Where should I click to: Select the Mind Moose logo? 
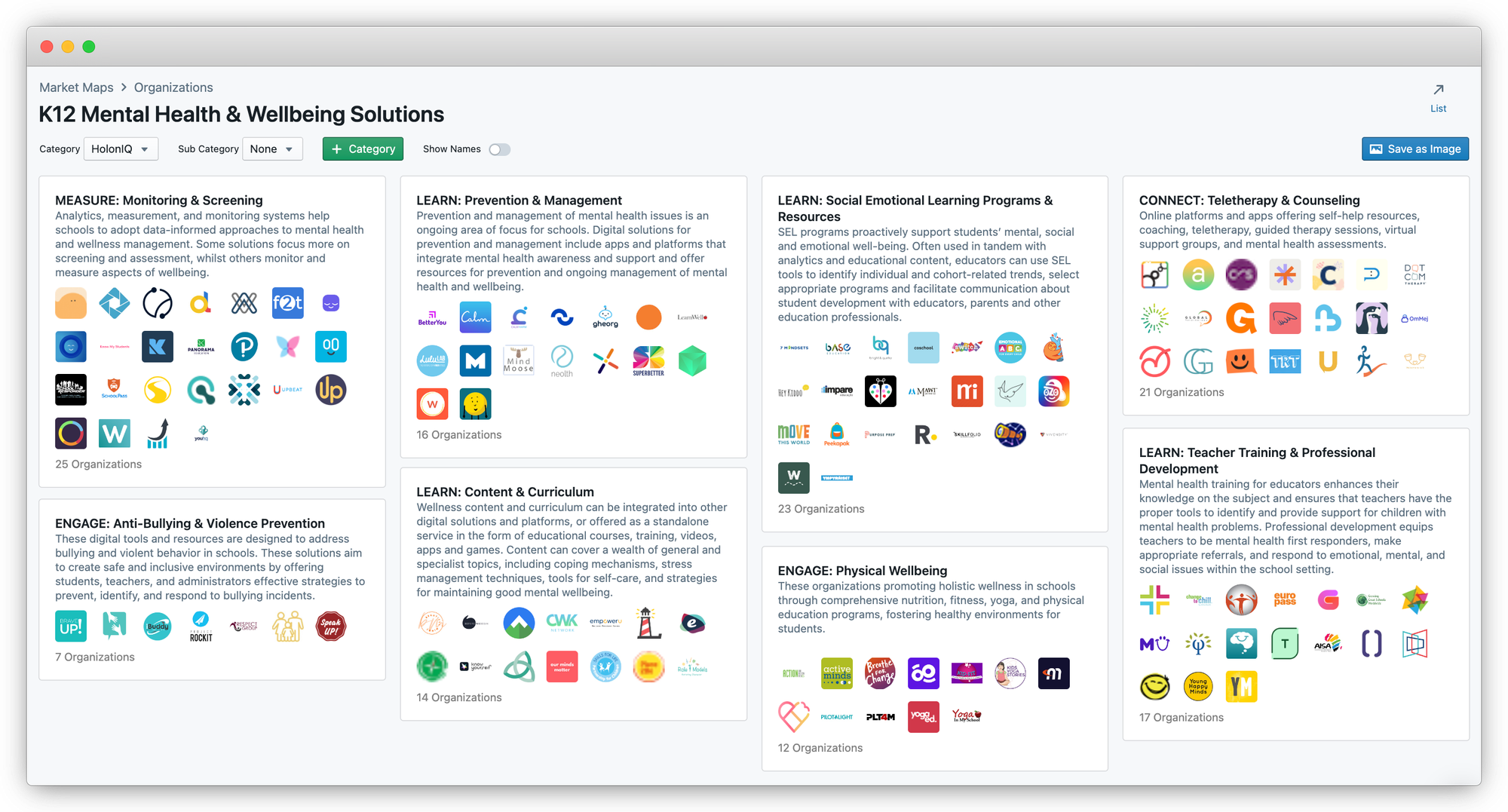click(x=519, y=360)
